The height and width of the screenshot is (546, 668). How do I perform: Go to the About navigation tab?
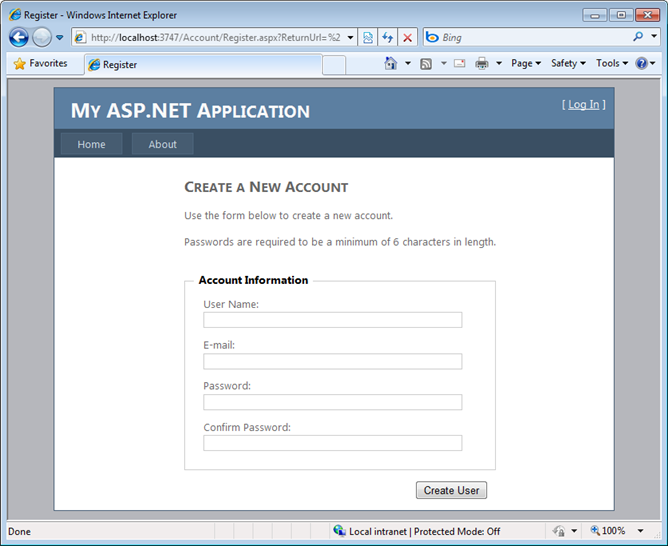[x=163, y=144]
